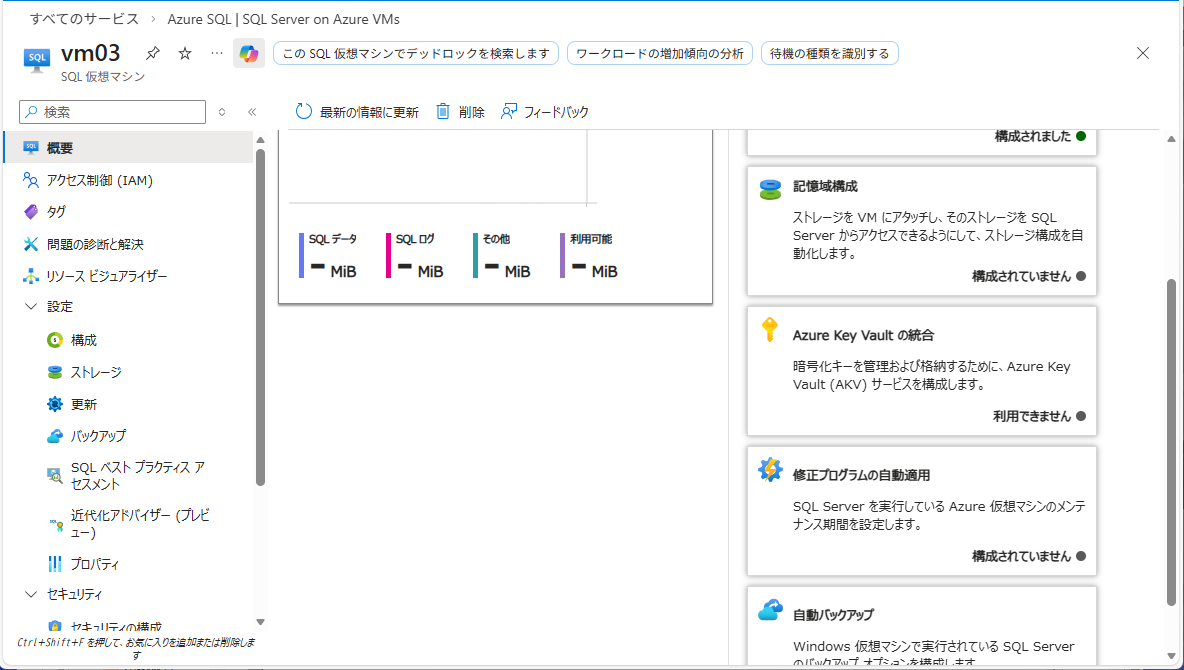Click the 自動バックアップ cloud icon in card

(x=770, y=610)
